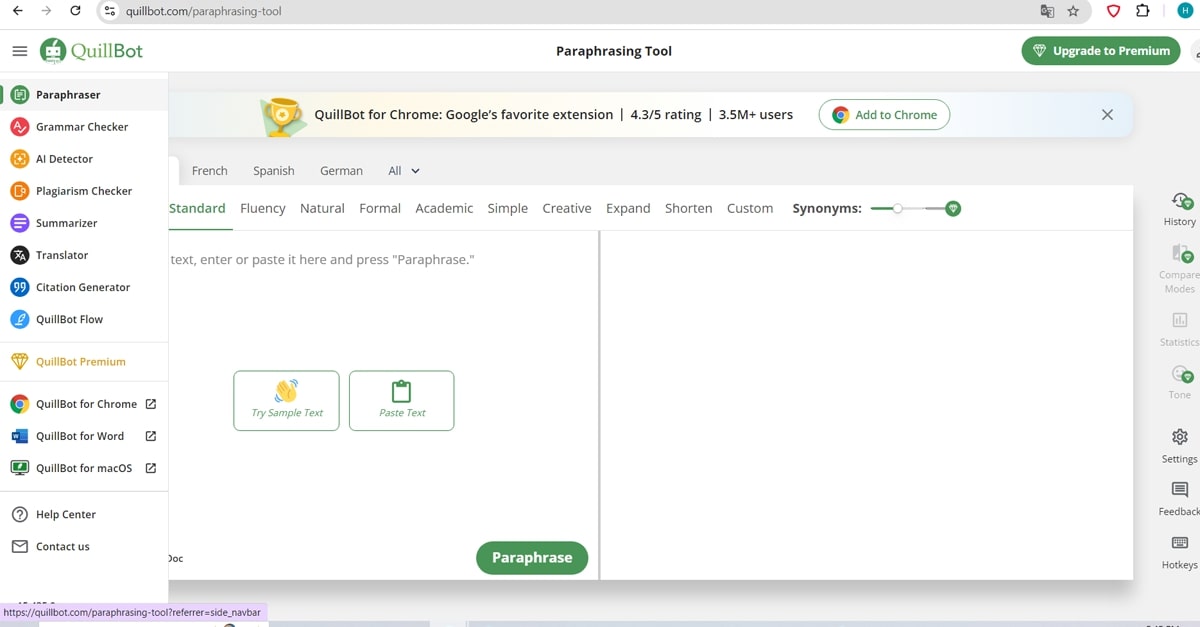Screen dimensions: 1200x627
Task: Switch to the Academic mode tab
Action: [444, 208]
